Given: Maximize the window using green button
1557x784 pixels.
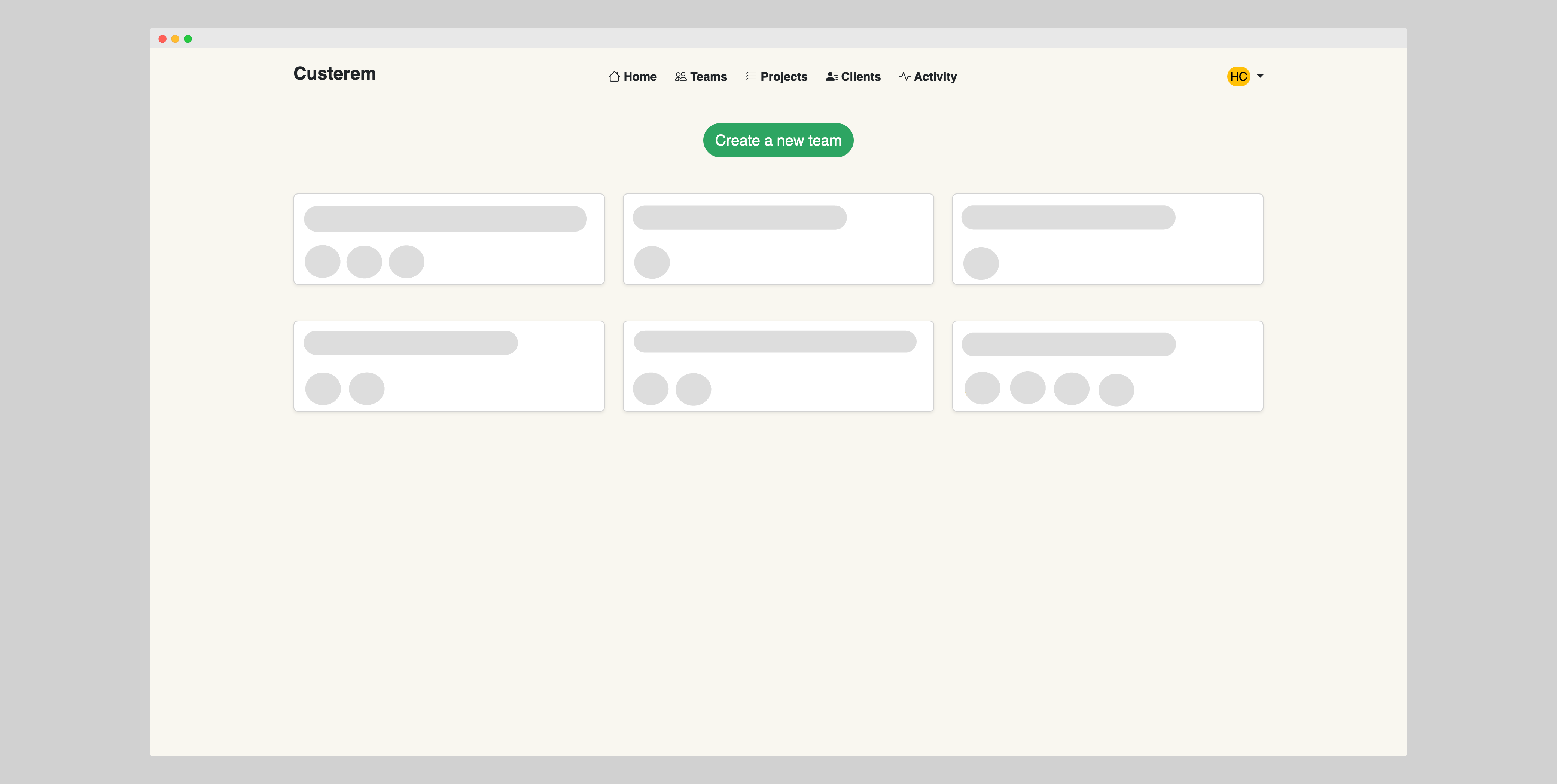Looking at the screenshot, I should (188, 39).
